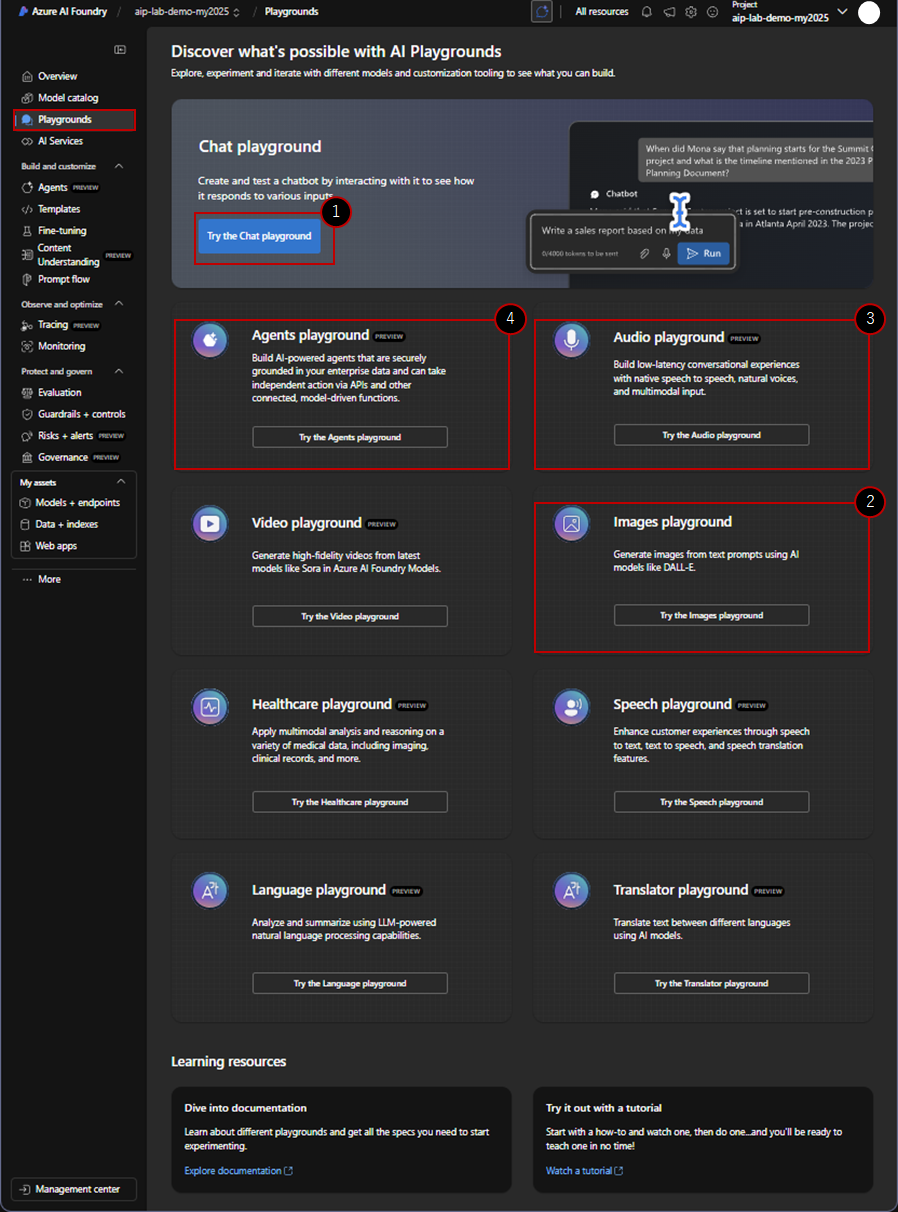Click the attach paperclip icon in chat preview
The image size is (898, 1212).
645,254
